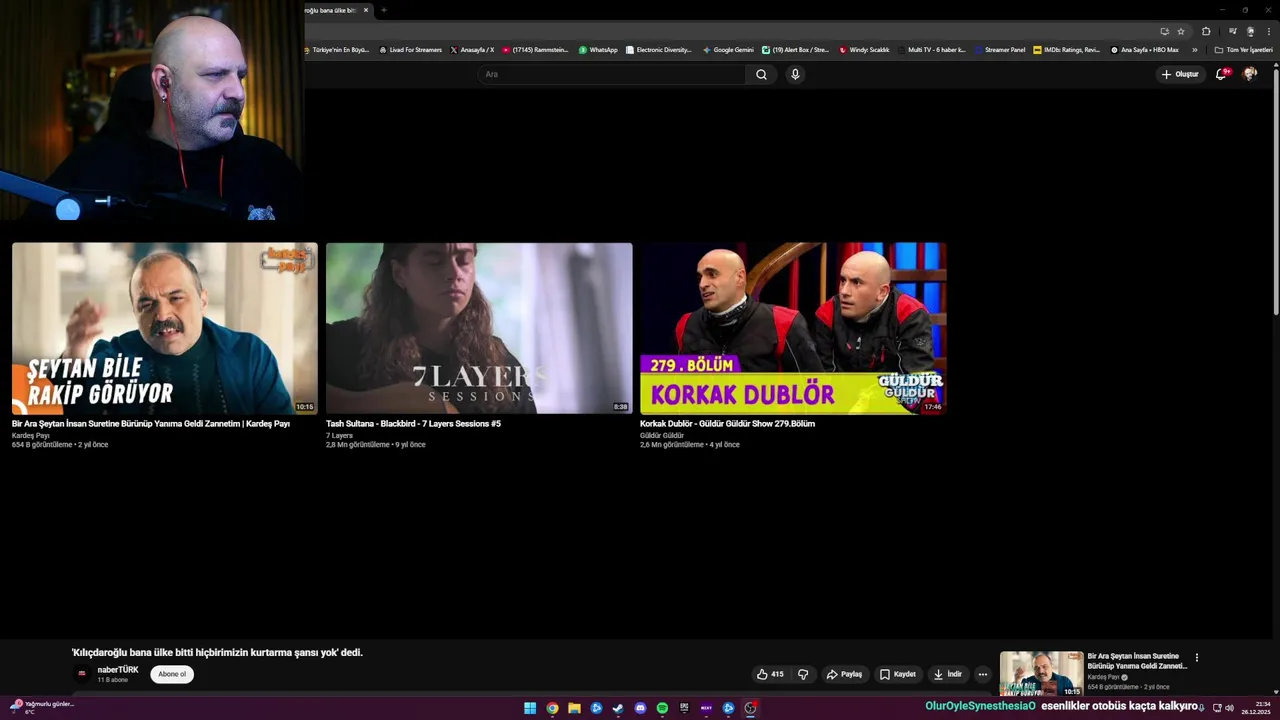The height and width of the screenshot is (720, 1280).
Task: Open the Chrome extensions puzzle icon
Action: (x=1206, y=31)
